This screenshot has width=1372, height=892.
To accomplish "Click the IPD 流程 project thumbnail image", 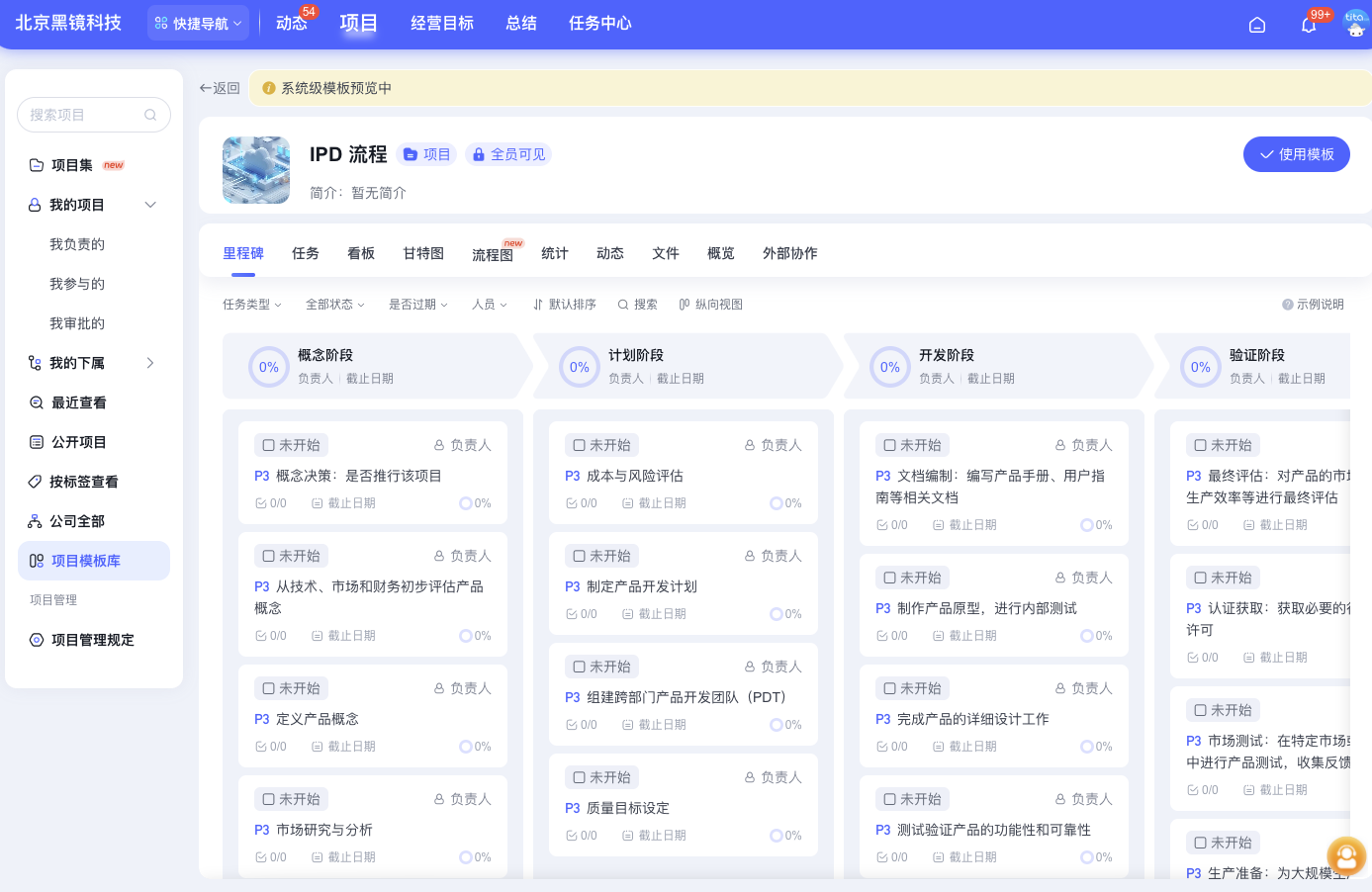I will coord(256,170).
